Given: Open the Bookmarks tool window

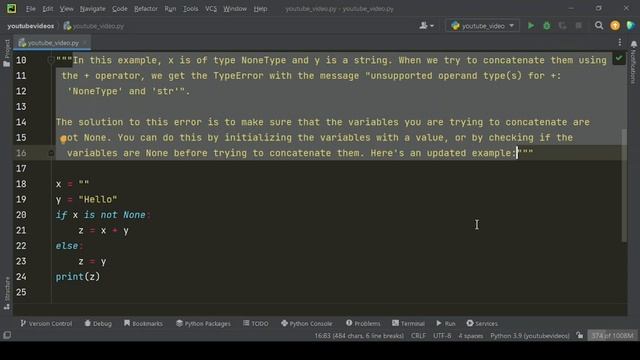Looking at the screenshot, I should [143, 323].
